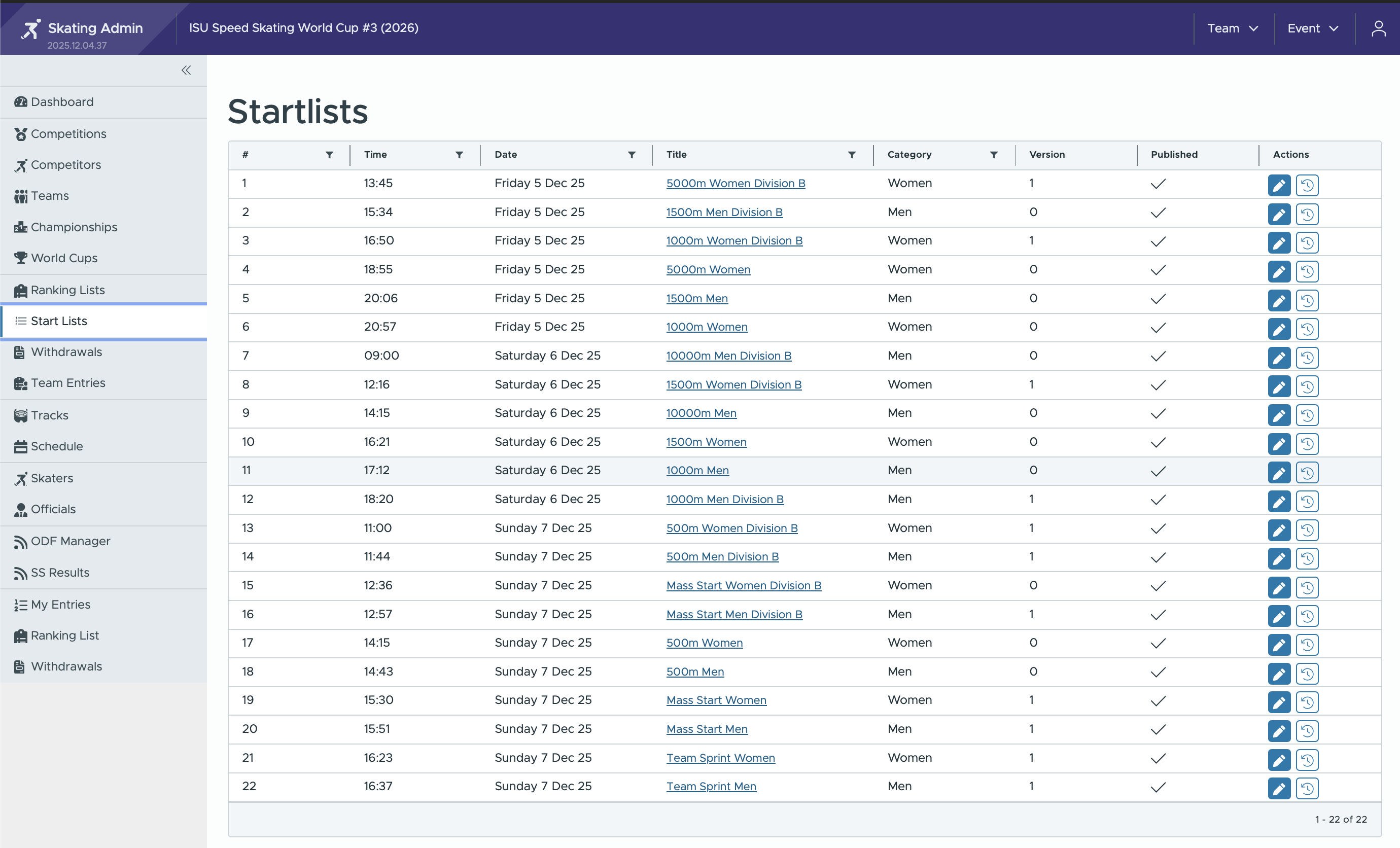Screen dimensions: 1400x848
Task: Collapse the navigation sidebar
Action: 186,70
